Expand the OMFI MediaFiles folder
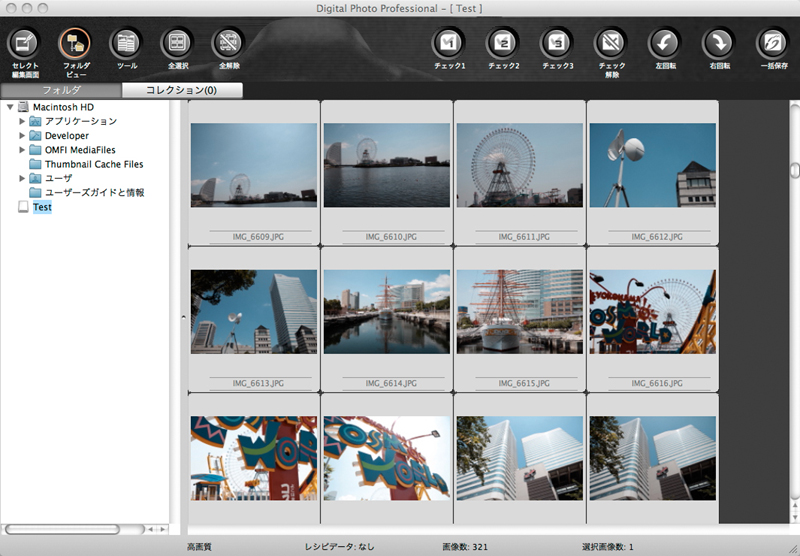The width and height of the screenshot is (800, 556). coord(22,150)
